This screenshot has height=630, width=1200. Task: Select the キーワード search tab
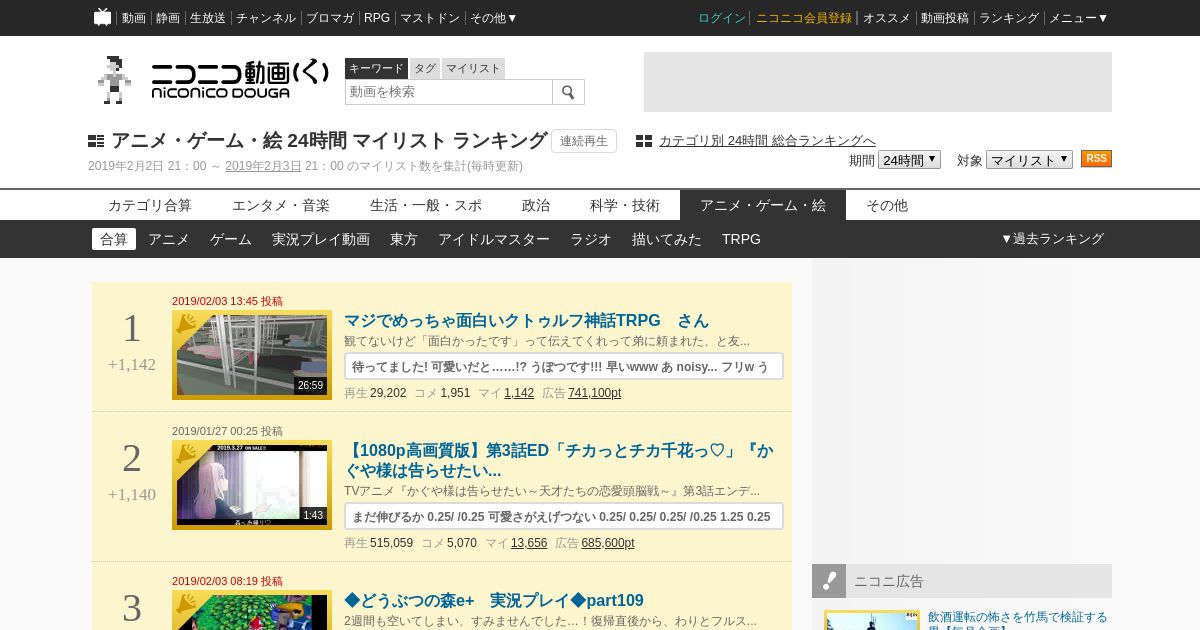point(376,68)
